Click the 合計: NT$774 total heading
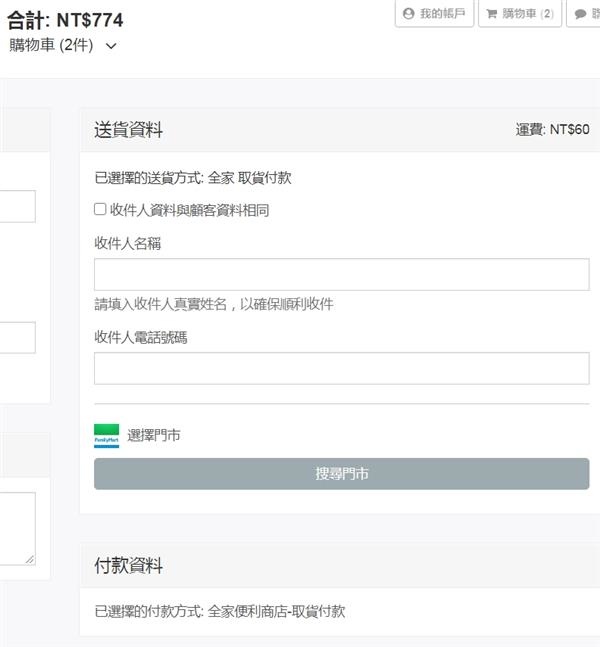 65,20
